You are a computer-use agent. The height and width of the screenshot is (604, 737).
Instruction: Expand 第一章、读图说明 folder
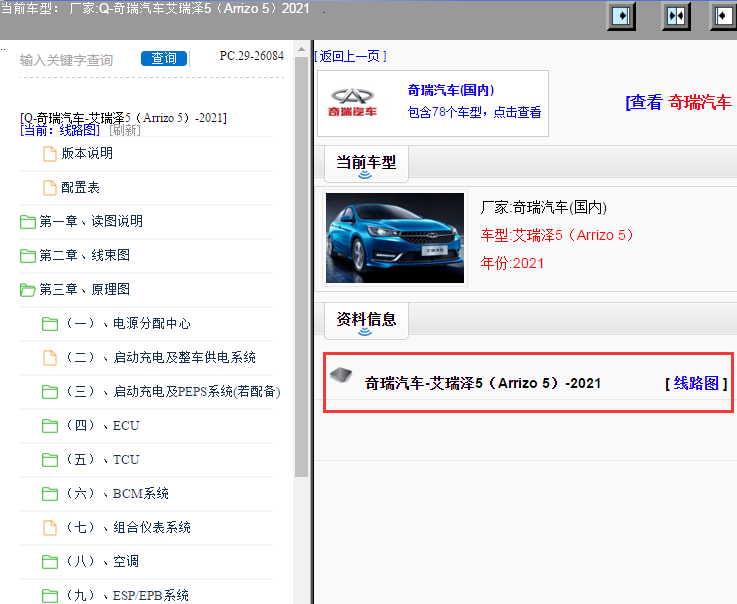pyautogui.click(x=91, y=221)
